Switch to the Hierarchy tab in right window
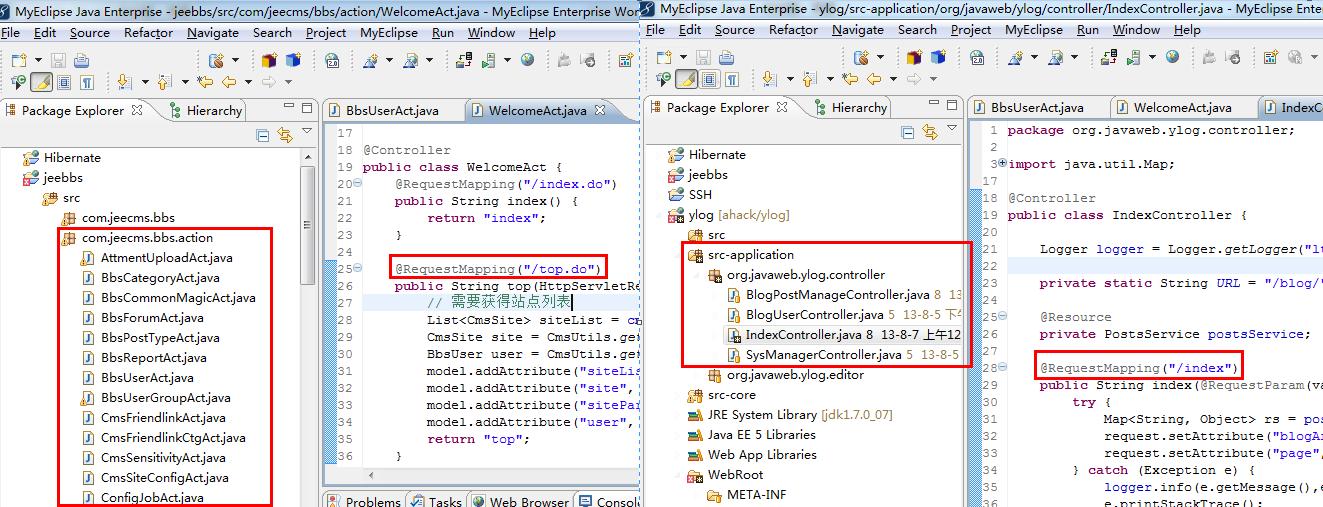This screenshot has height=507, width=1323. coord(858,108)
